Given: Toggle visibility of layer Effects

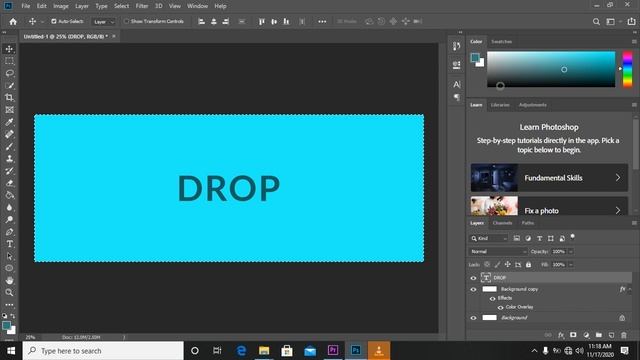Looking at the screenshot, I should [493, 298].
